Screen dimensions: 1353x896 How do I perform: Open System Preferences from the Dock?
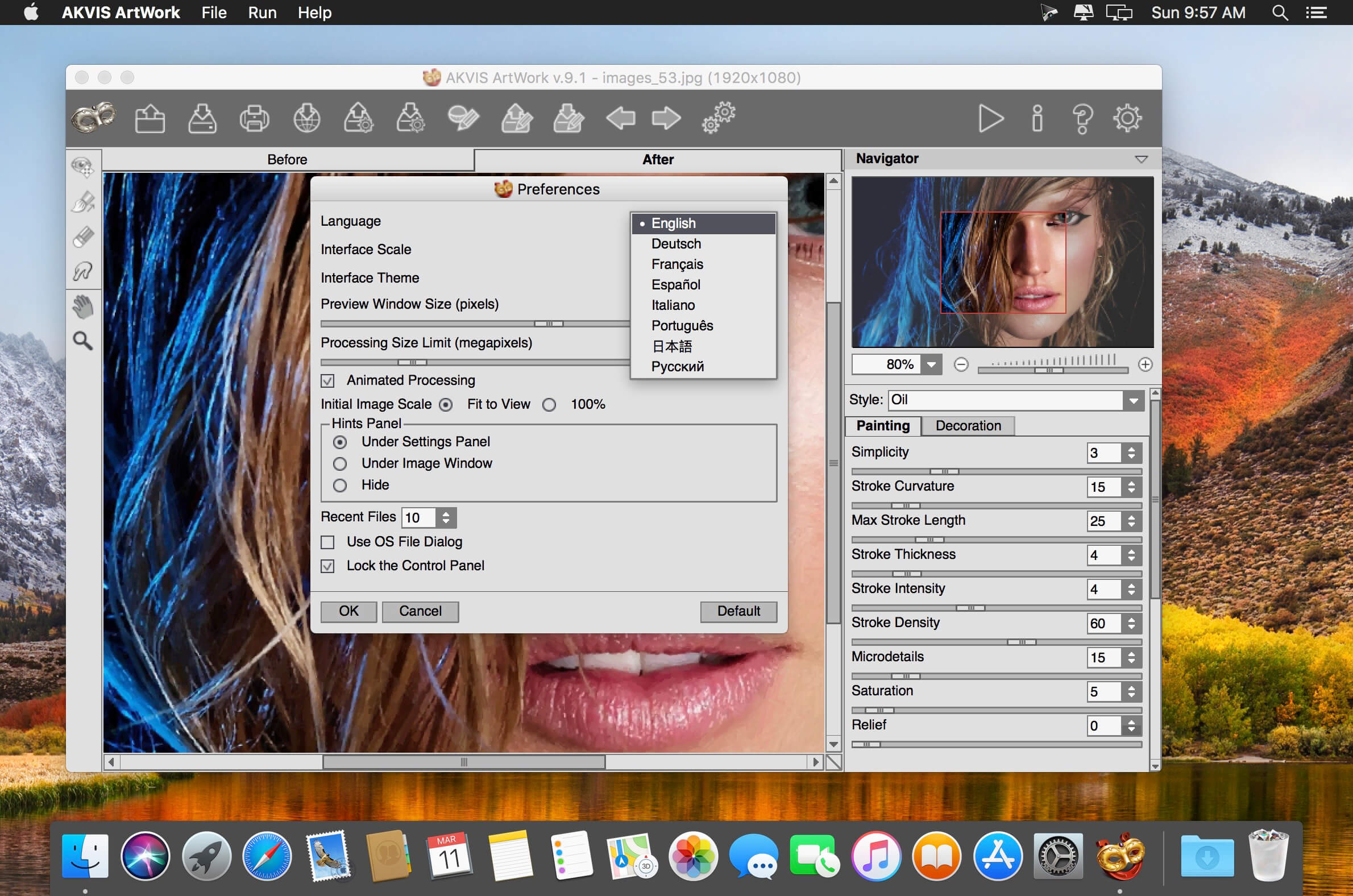click(1058, 856)
